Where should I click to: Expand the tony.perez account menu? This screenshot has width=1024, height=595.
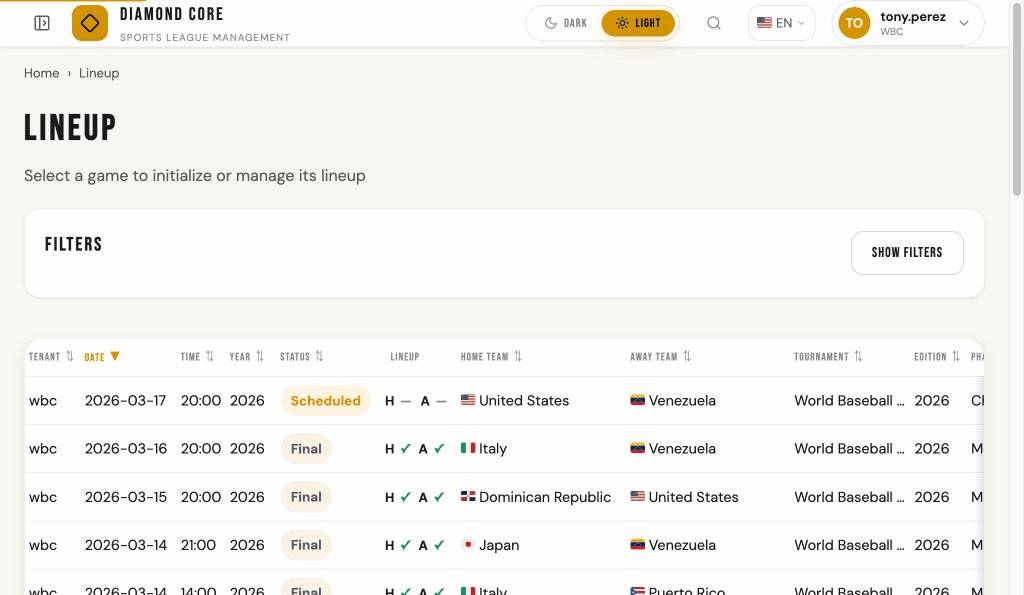tap(964, 23)
